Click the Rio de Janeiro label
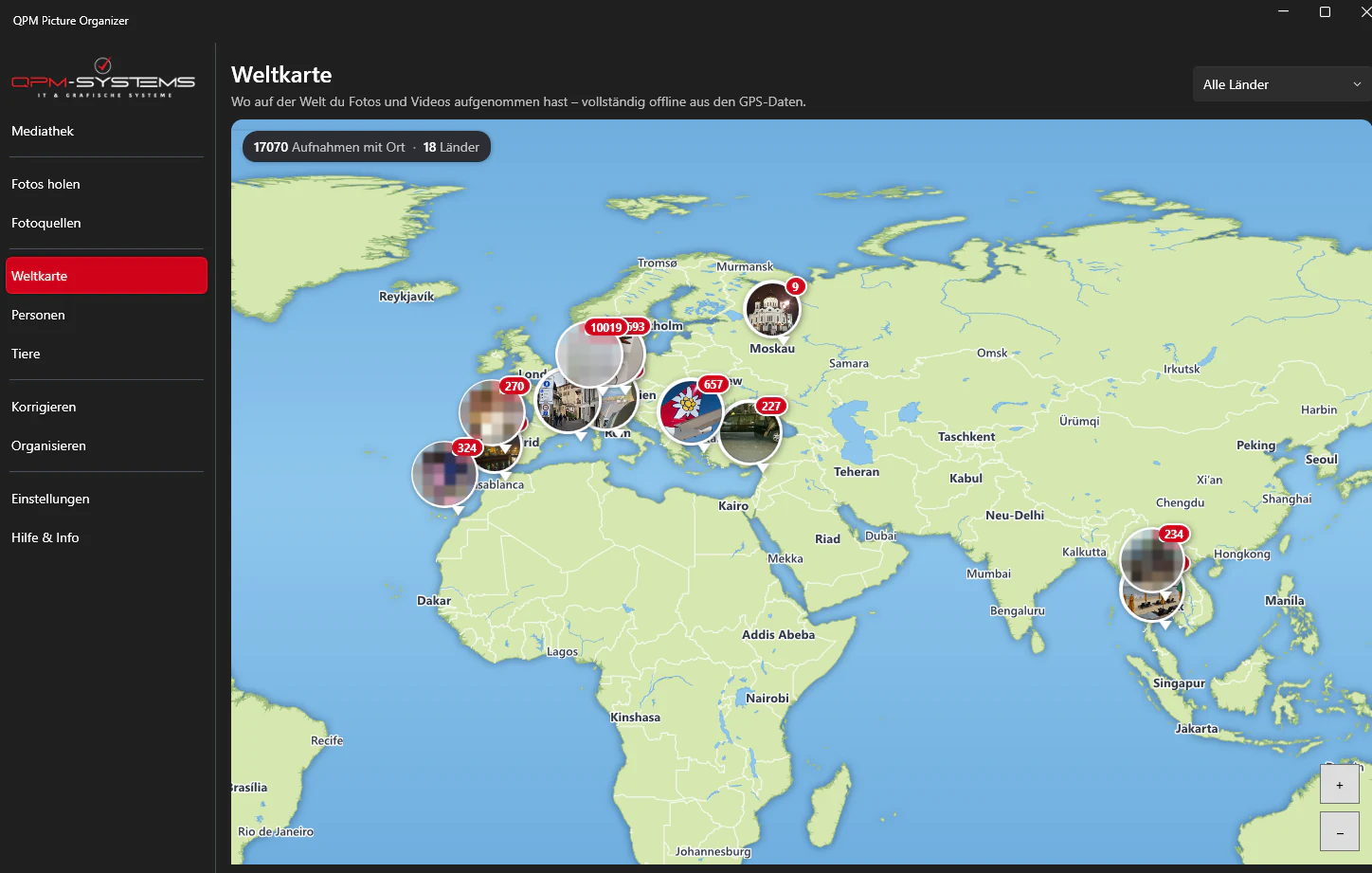The width and height of the screenshot is (1372, 873). coord(276,831)
